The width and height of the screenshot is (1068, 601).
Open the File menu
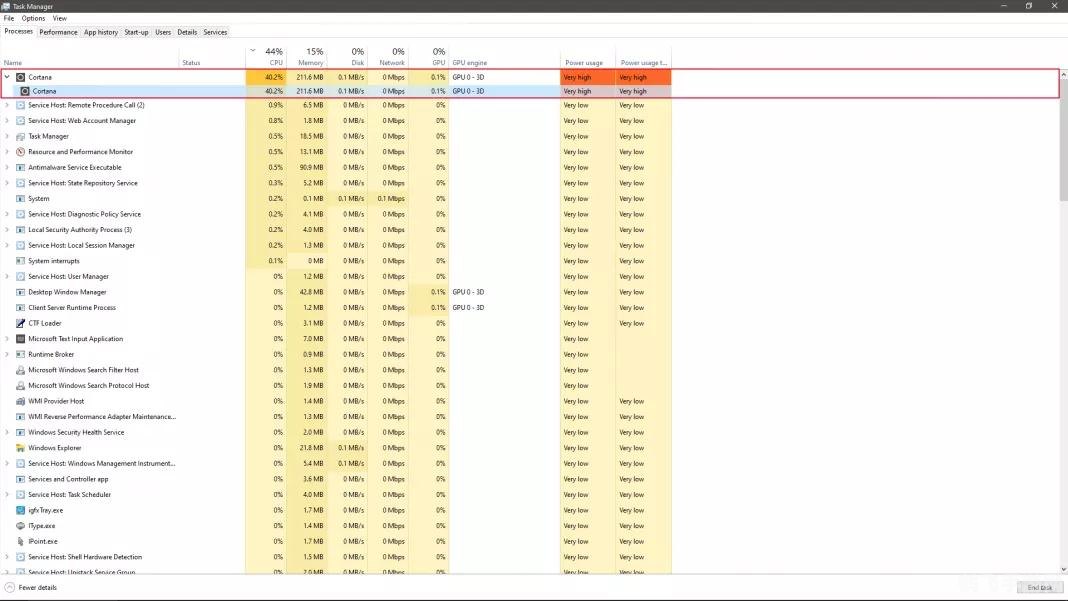[x=9, y=18]
